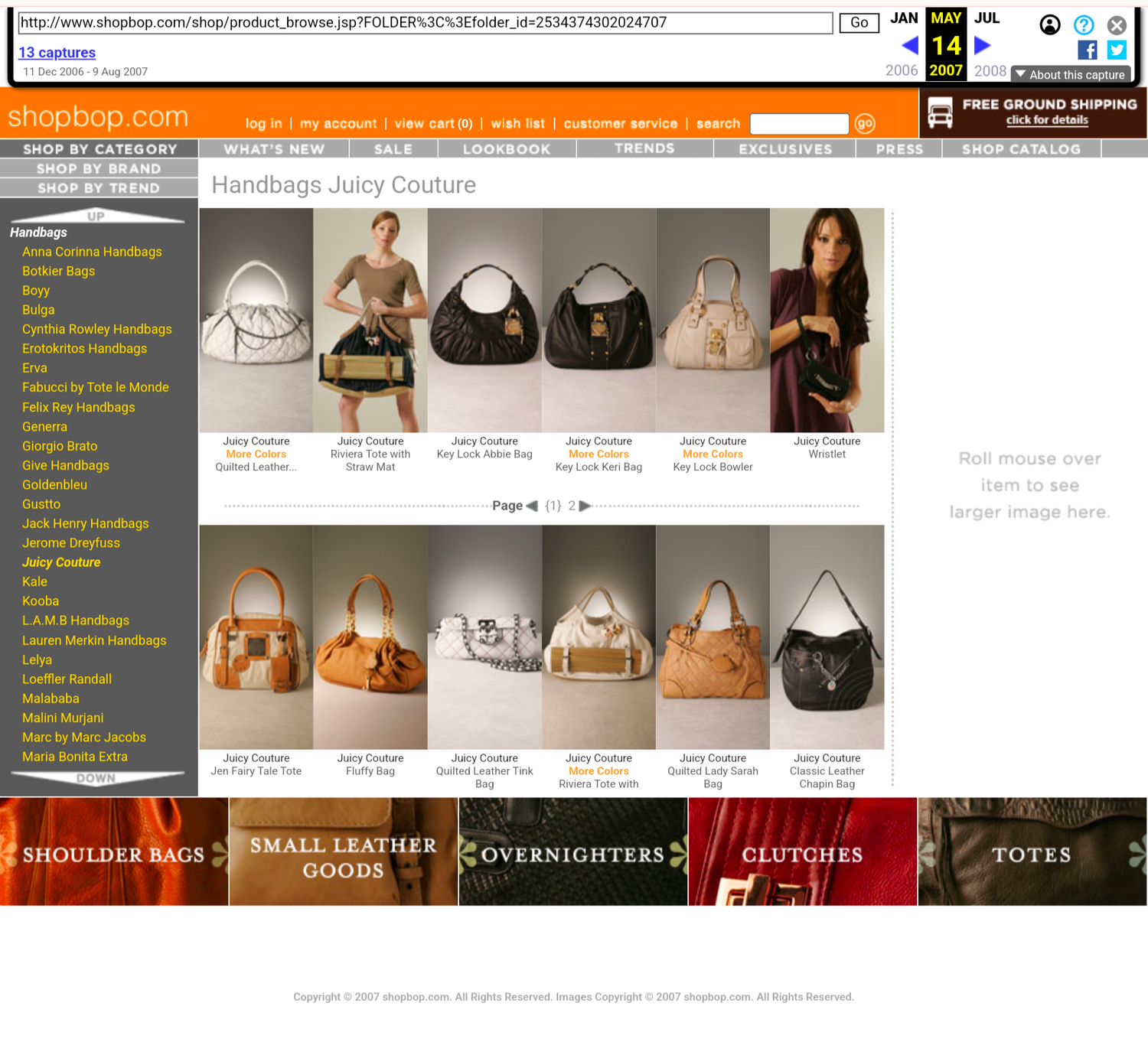Open the 13 captures link
The height and width of the screenshot is (1055, 1148).
[x=57, y=53]
